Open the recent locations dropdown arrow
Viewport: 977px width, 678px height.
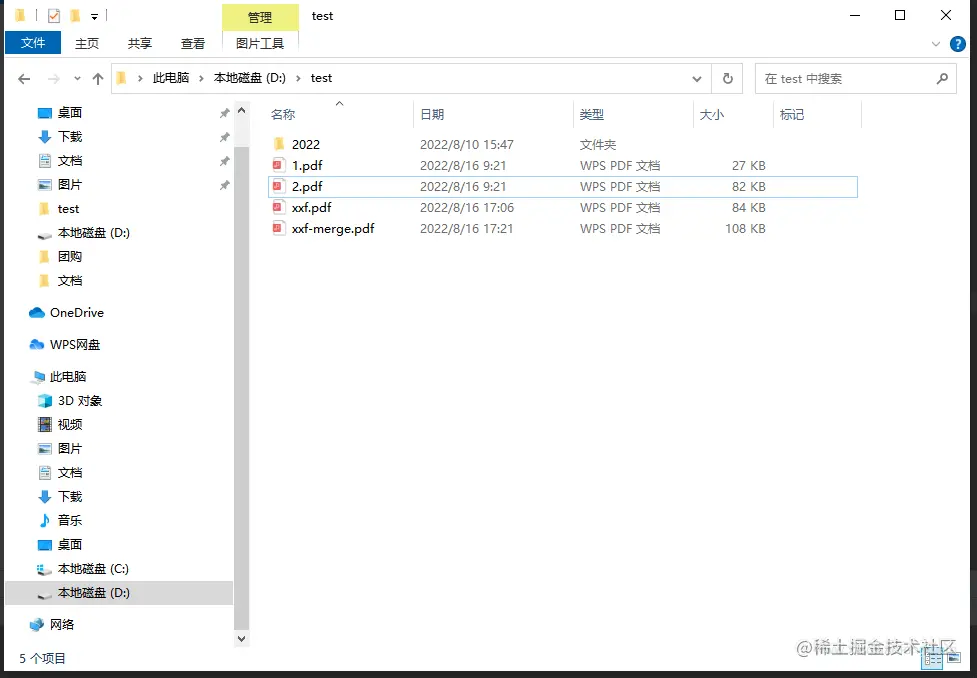[x=77, y=79]
